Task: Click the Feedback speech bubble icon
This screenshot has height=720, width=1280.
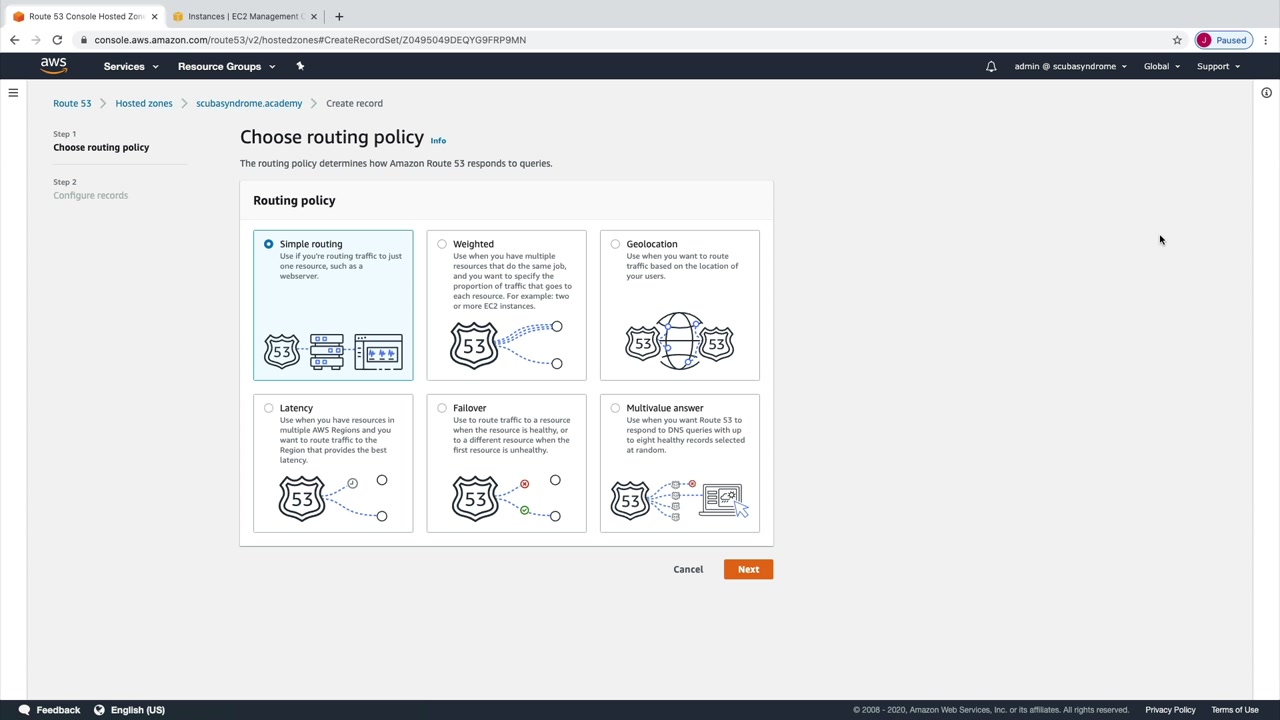Action: pos(24,710)
